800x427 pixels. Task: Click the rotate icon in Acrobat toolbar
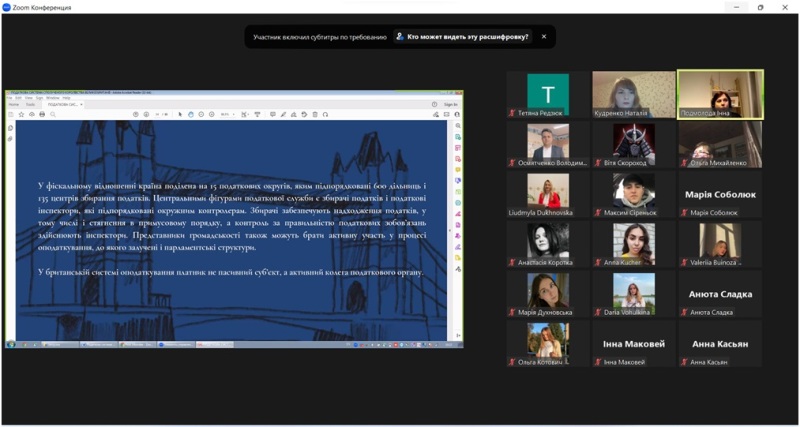[x=325, y=114]
